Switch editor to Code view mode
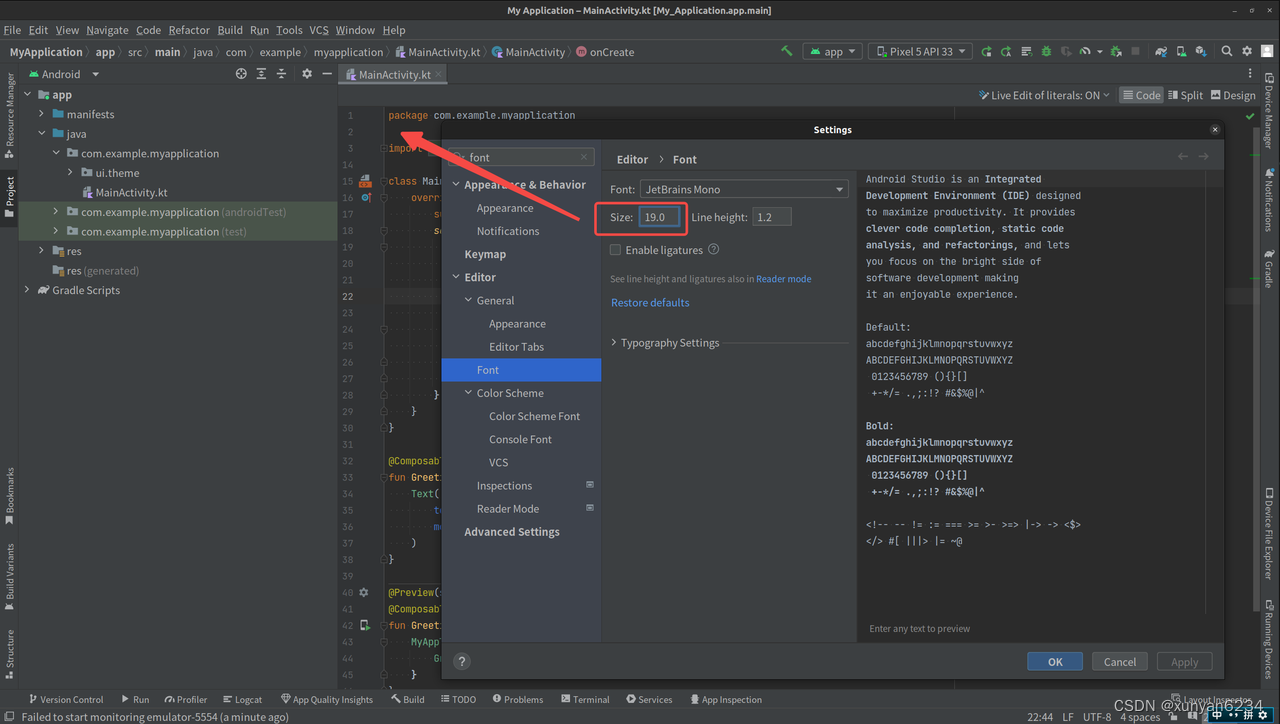 click(1141, 95)
